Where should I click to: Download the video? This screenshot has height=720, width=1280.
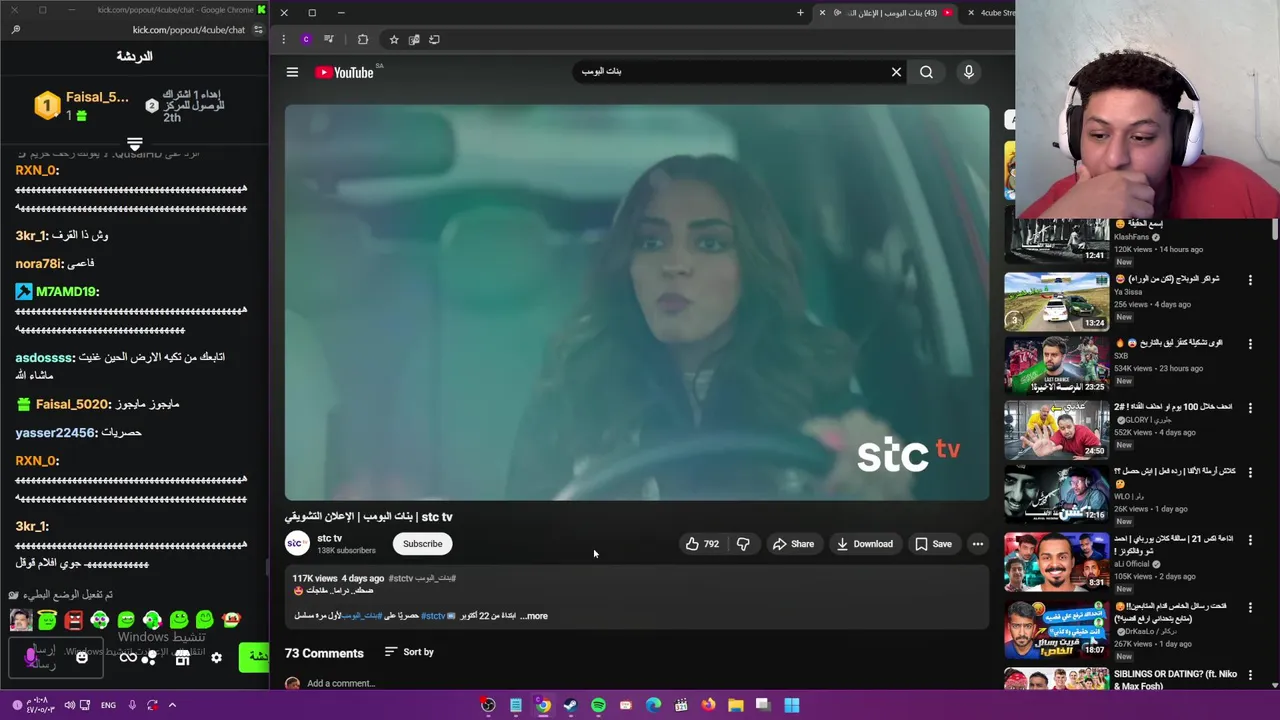click(865, 544)
